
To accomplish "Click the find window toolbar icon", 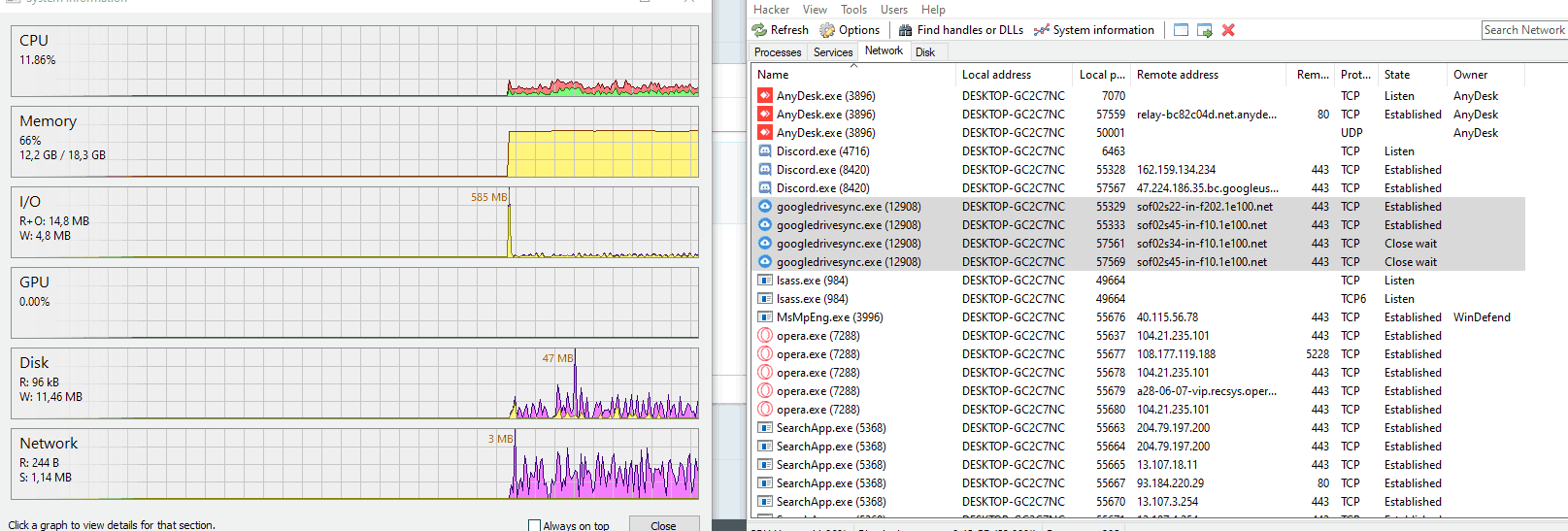I will (1181, 30).
